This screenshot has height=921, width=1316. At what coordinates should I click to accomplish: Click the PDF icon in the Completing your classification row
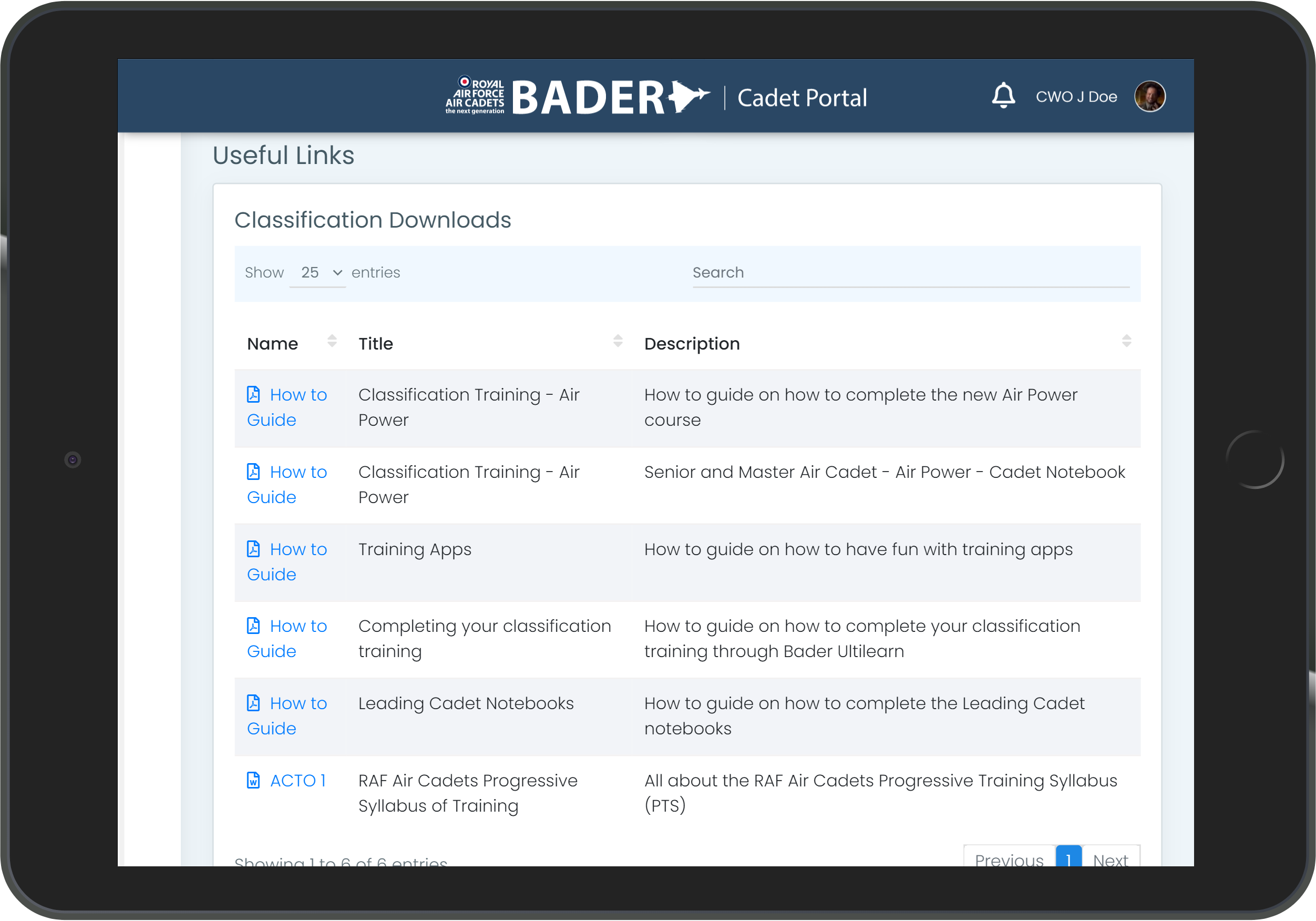pos(253,626)
